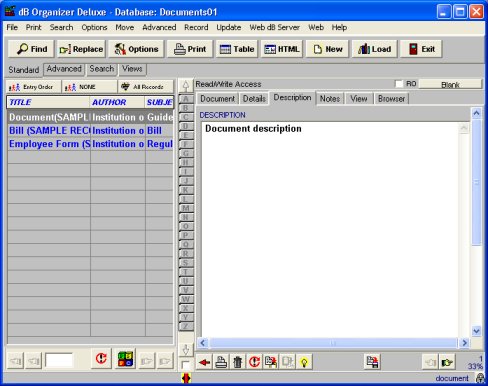Open the Update menu
488x386 pixels.
click(x=229, y=27)
